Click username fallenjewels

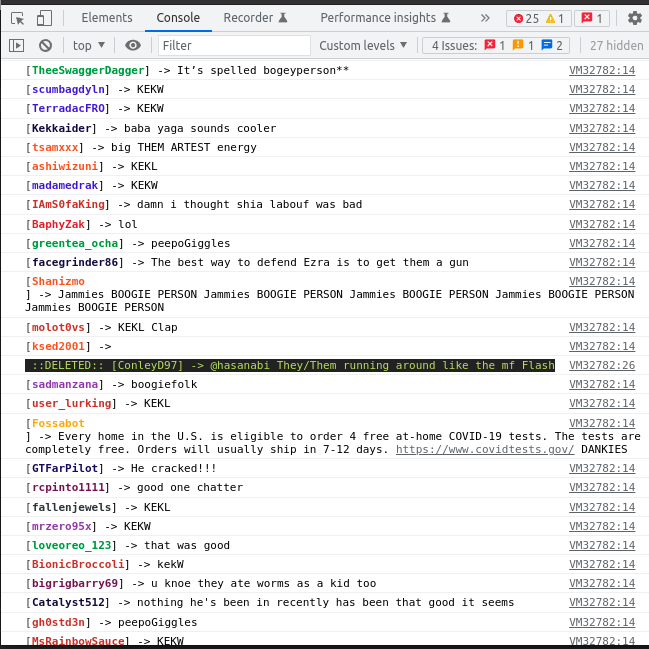pos(72,507)
